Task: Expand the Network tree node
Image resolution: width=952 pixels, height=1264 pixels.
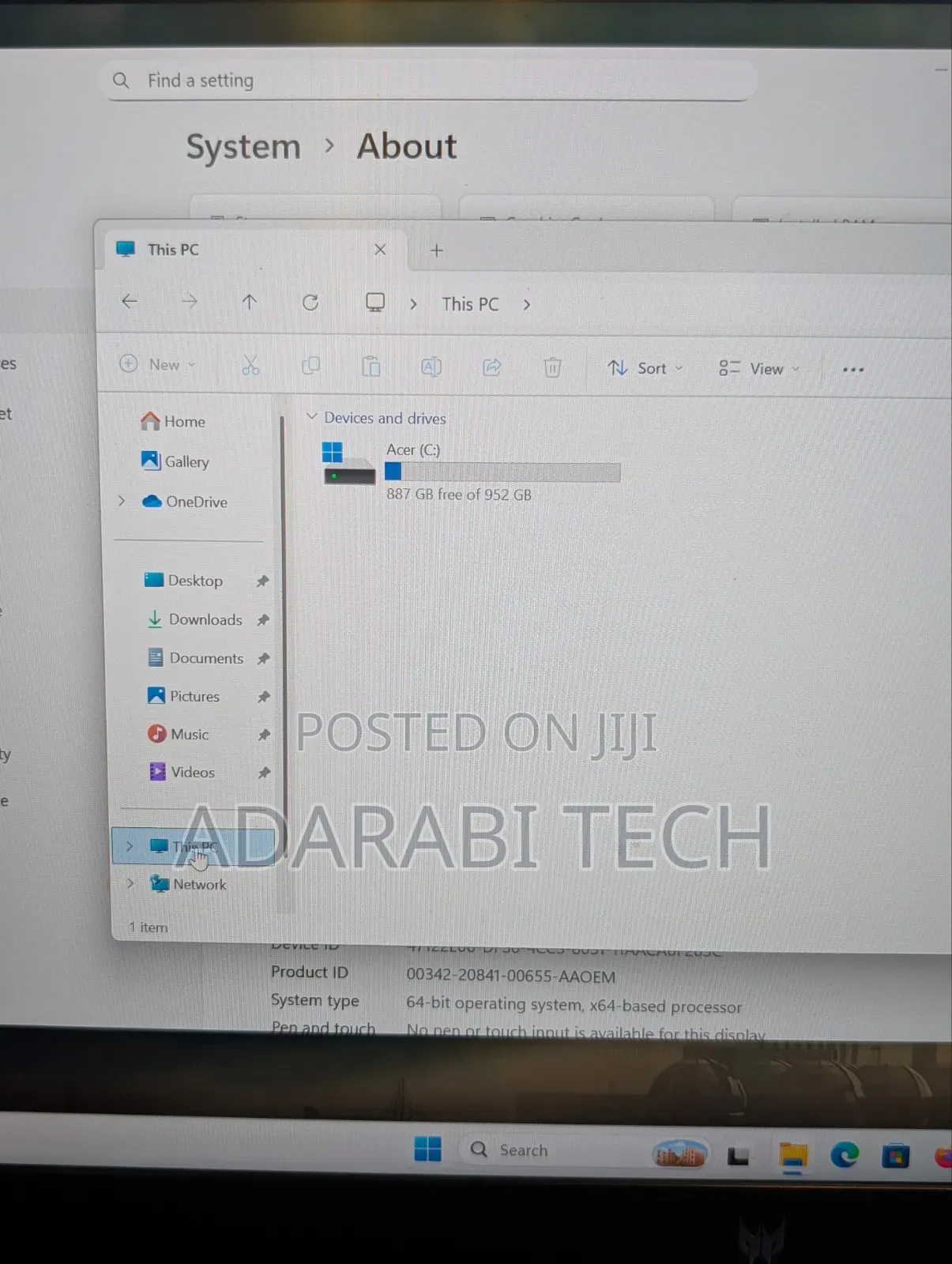Action: (x=130, y=883)
